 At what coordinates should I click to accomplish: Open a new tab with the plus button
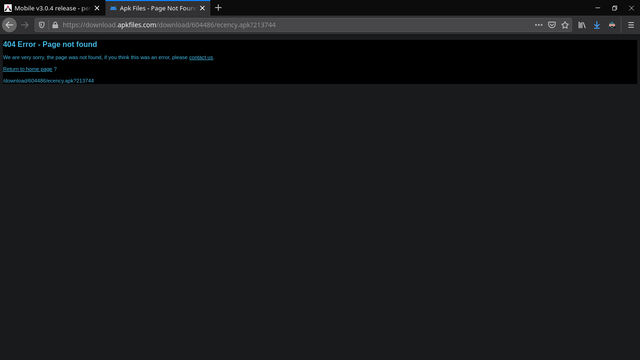tap(218, 8)
